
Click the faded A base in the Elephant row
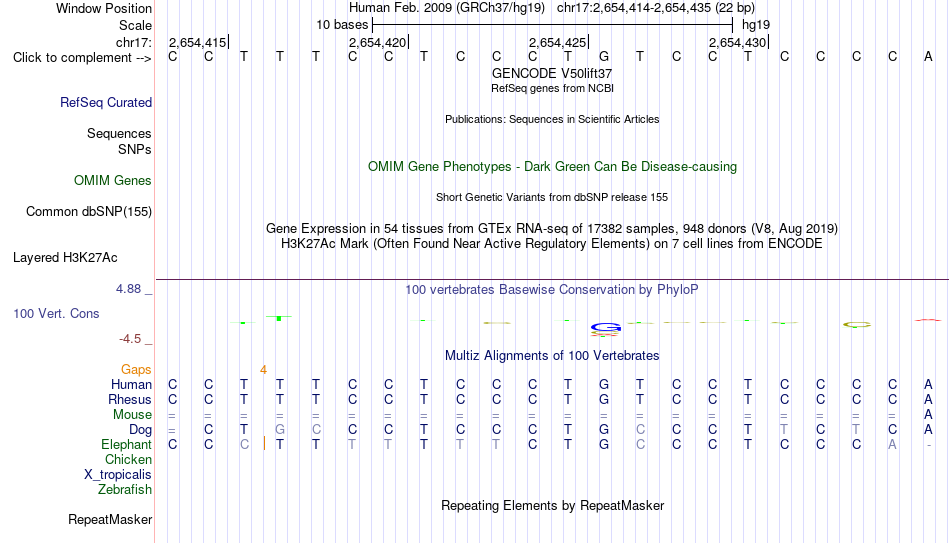tap(892, 445)
